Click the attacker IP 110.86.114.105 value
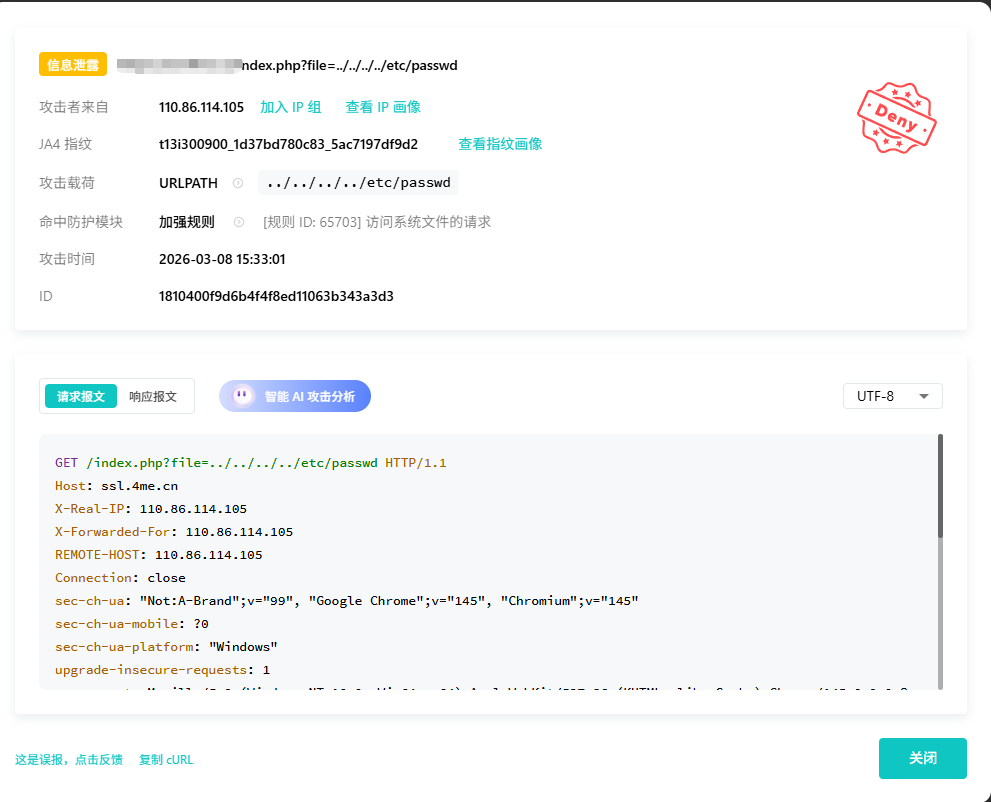The image size is (991, 802). [201, 107]
